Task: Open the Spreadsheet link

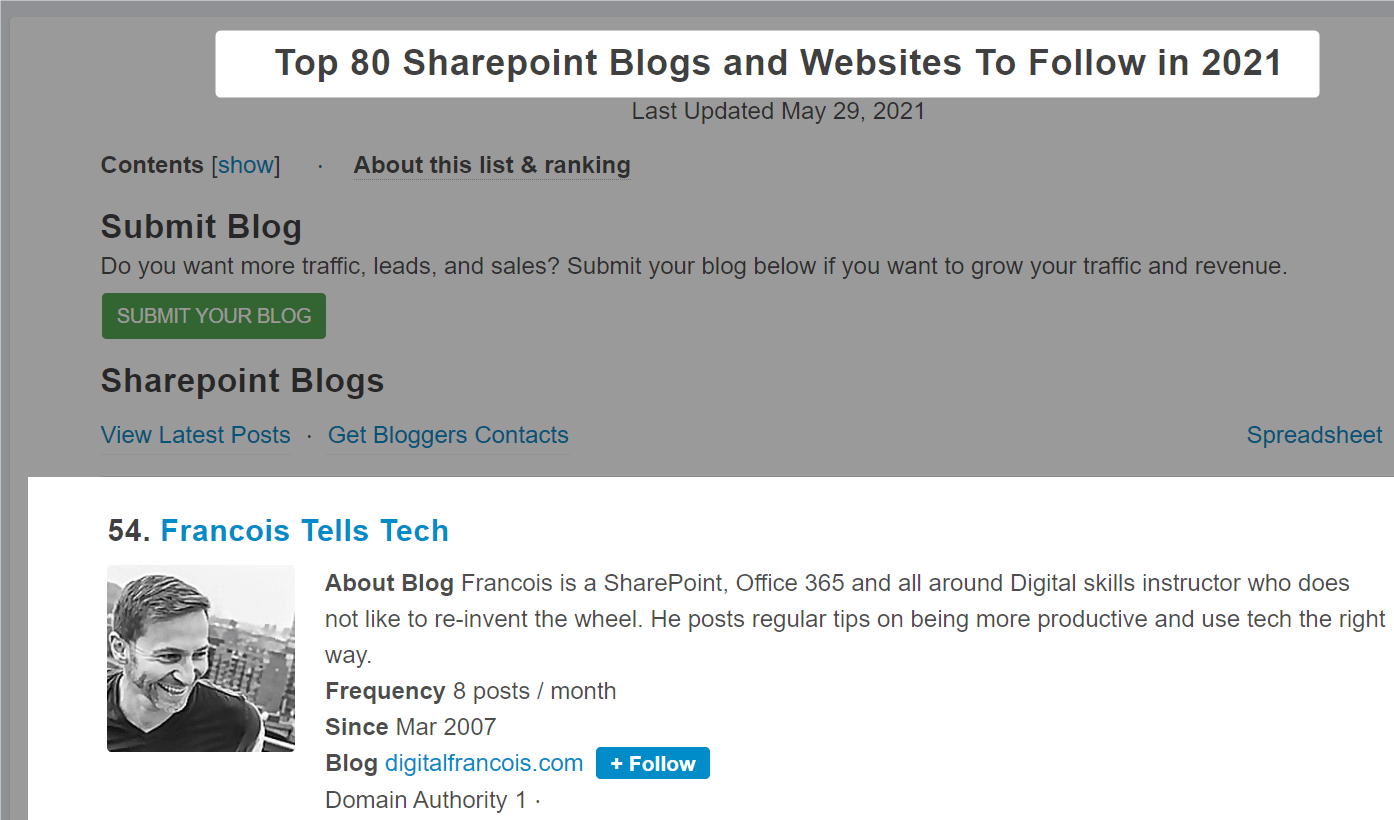Action: click(x=1314, y=436)
